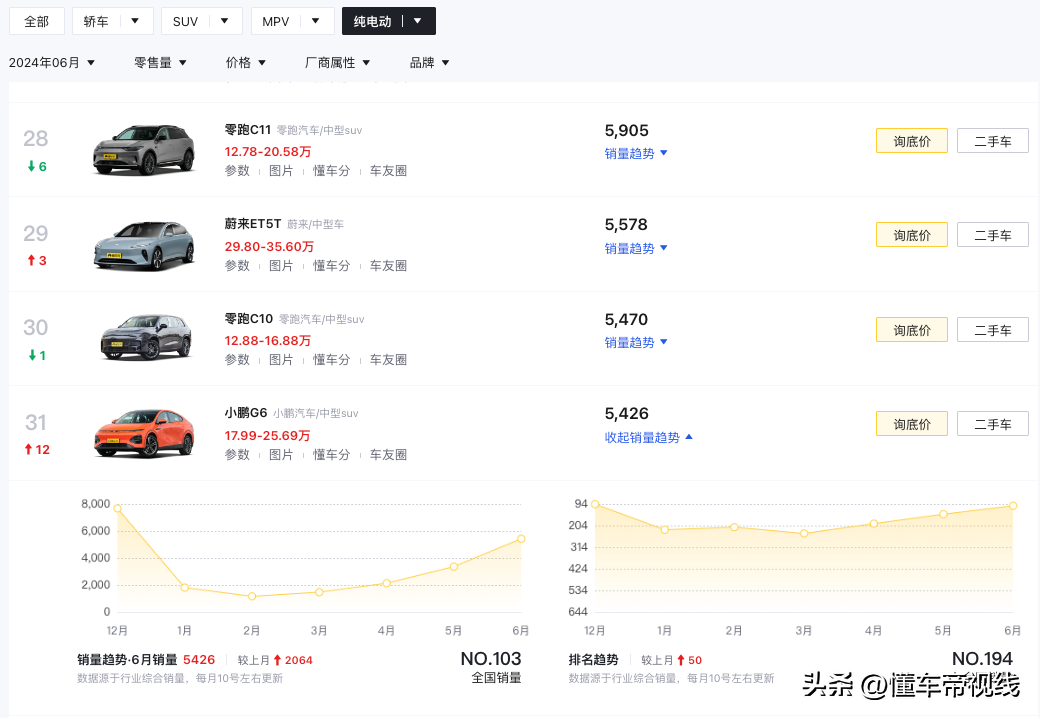Click the NO.103 全国销量 label
The width and height of the screenshot is (1040, 718).
point(491,668)
